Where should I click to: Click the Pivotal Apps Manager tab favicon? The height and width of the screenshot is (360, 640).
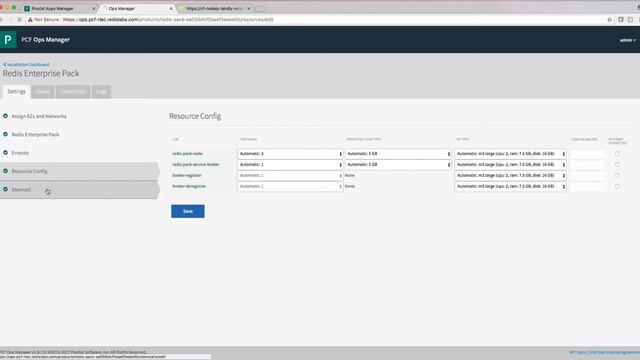click(27, 8)
